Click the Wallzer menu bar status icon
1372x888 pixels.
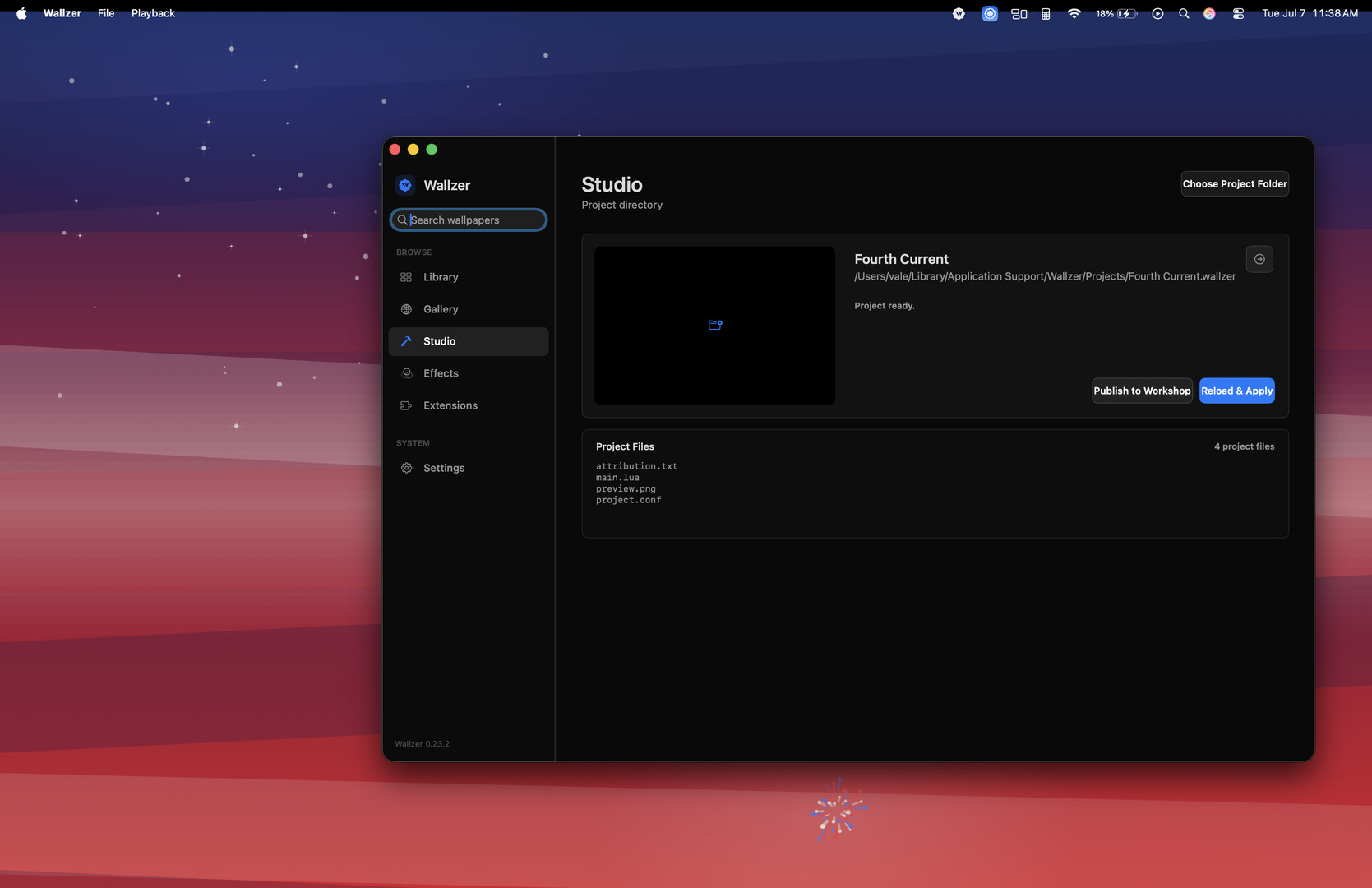click(959, 13)
